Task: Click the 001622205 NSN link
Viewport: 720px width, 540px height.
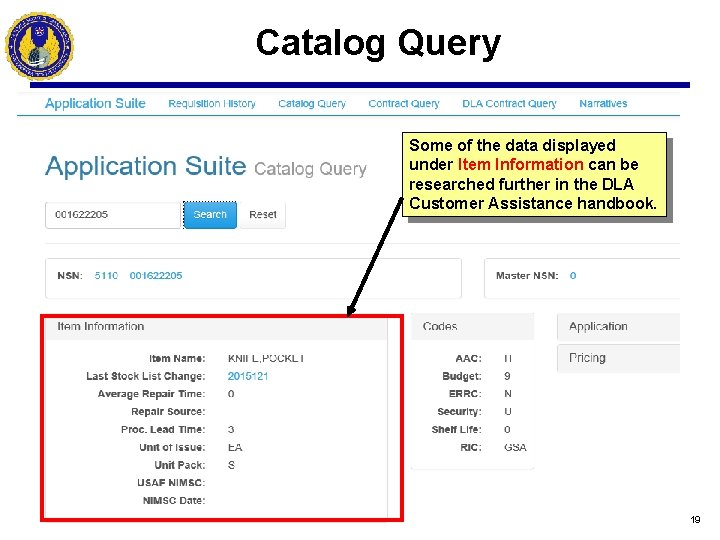Action: point(156,276)
